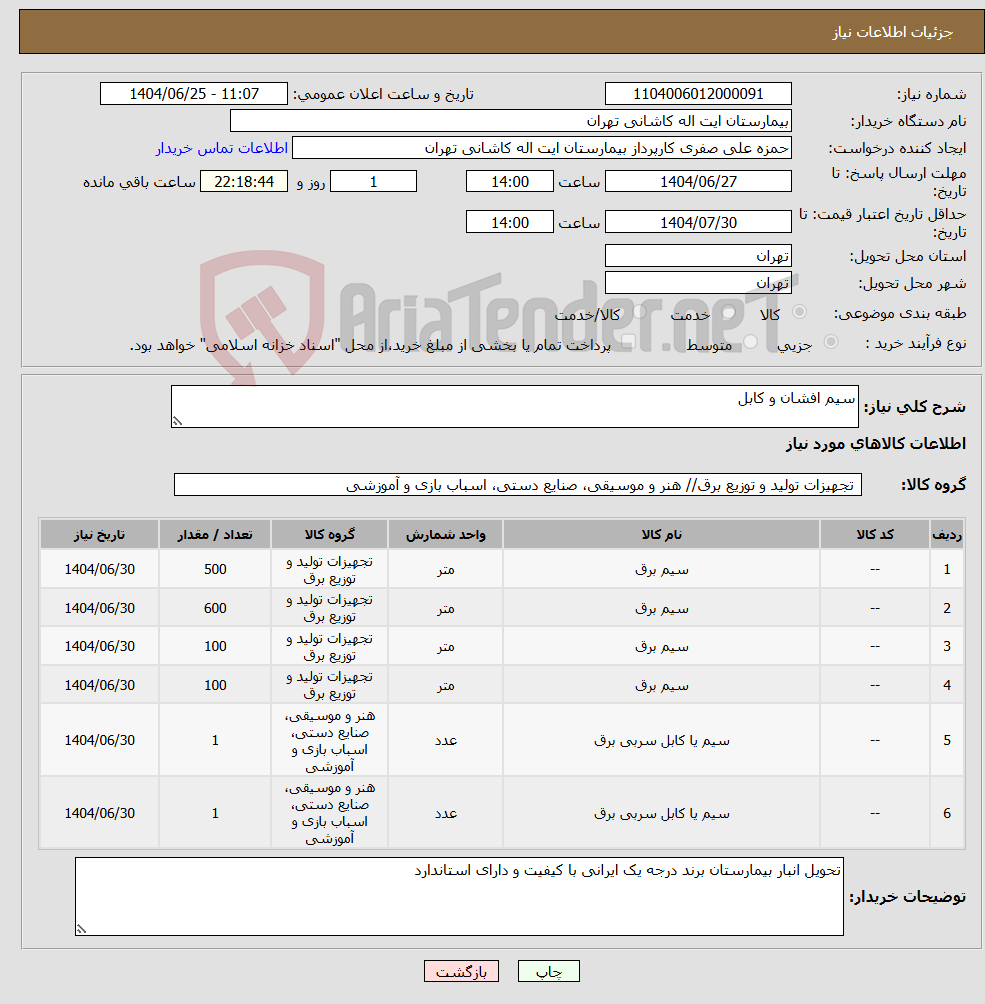Click the بازگشت button at the bottom
Viewport: 985px width, 1004px height.
461,971
